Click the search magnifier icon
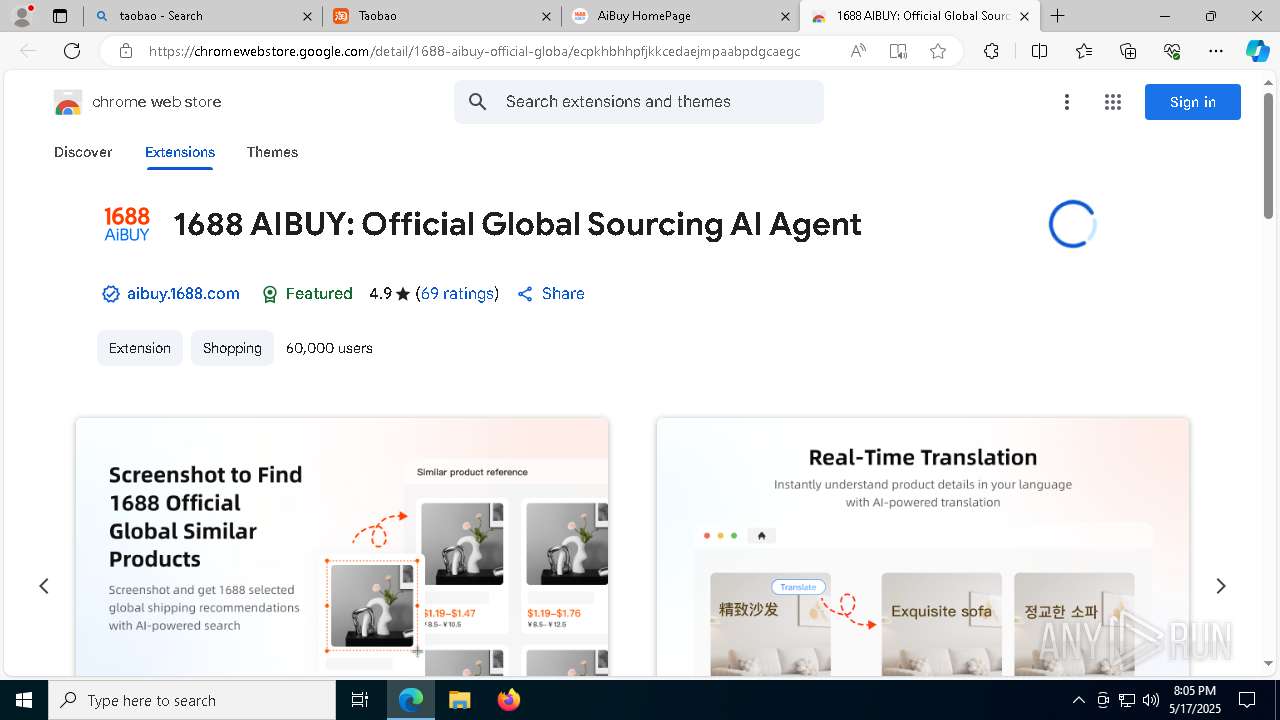The width and height of the screenshot is (1280, 720). 478,102
